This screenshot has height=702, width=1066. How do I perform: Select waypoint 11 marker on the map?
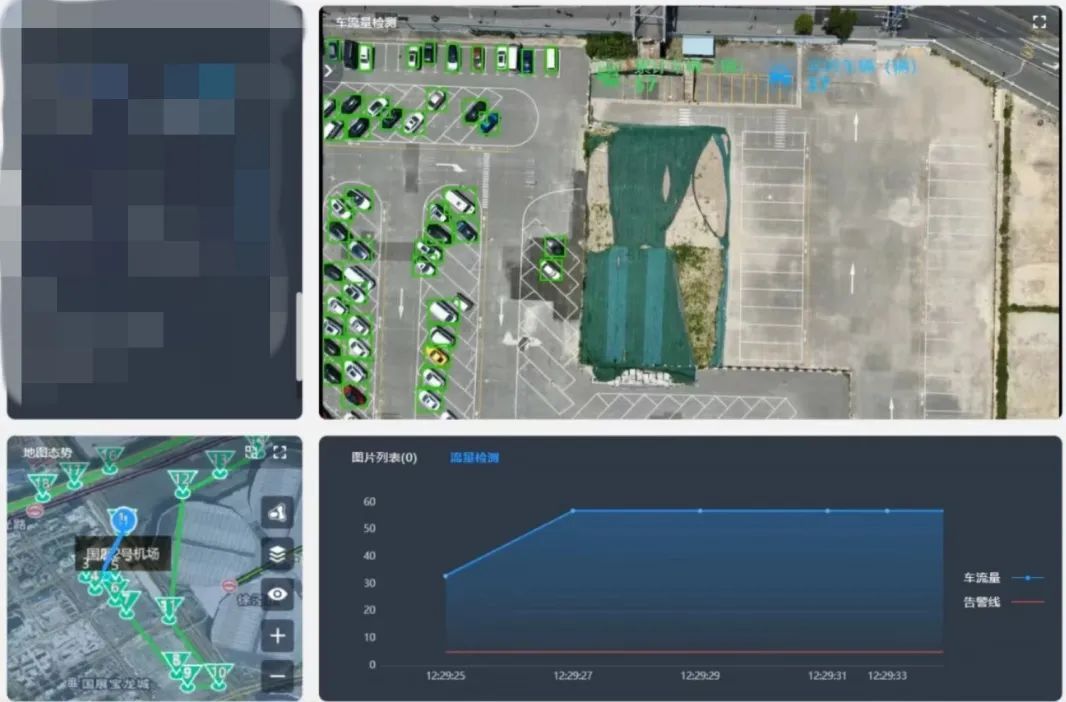169,605
